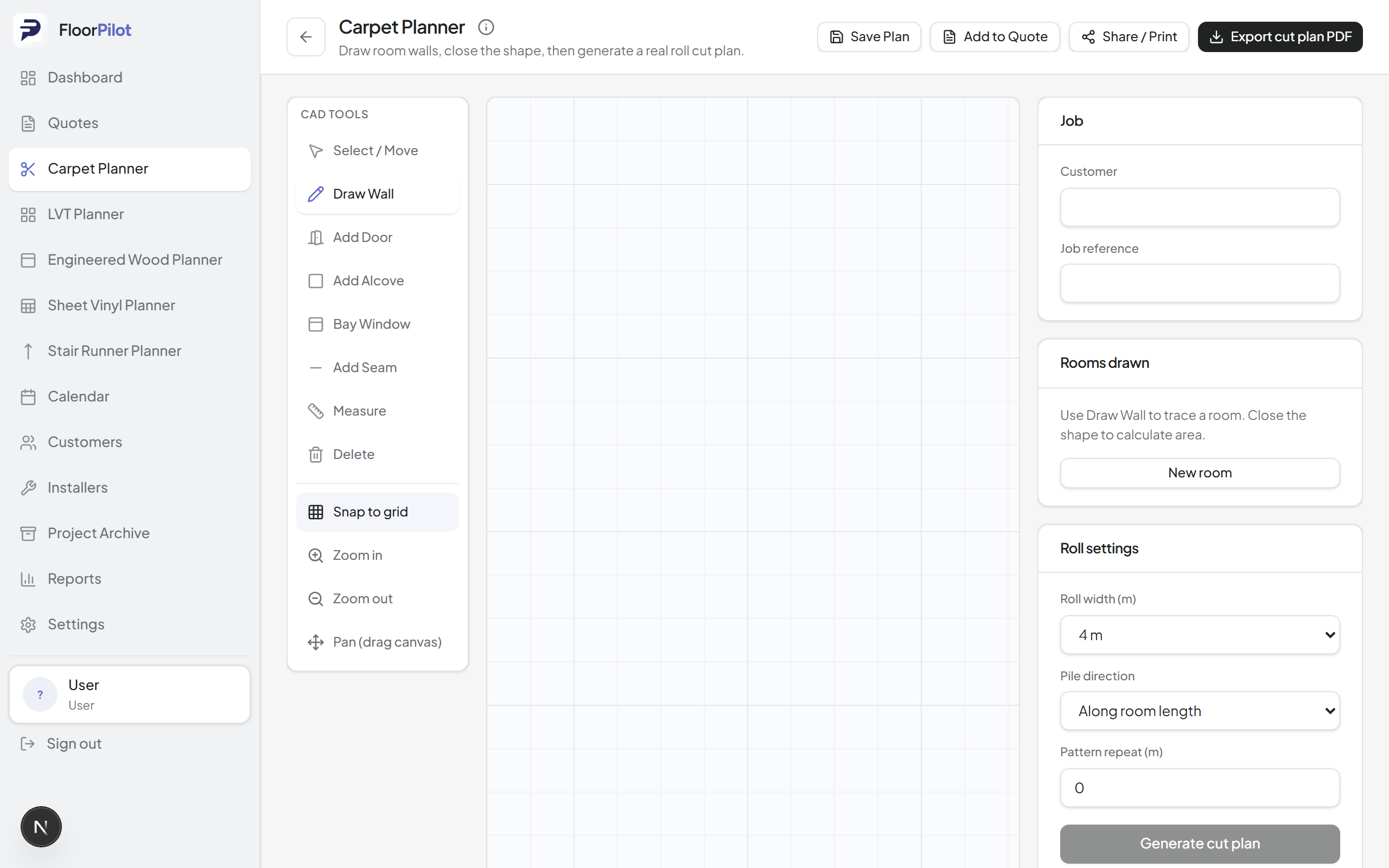
Task: Click the Settings gear icon
Action: pyautogui.click(x=28, y=624)
